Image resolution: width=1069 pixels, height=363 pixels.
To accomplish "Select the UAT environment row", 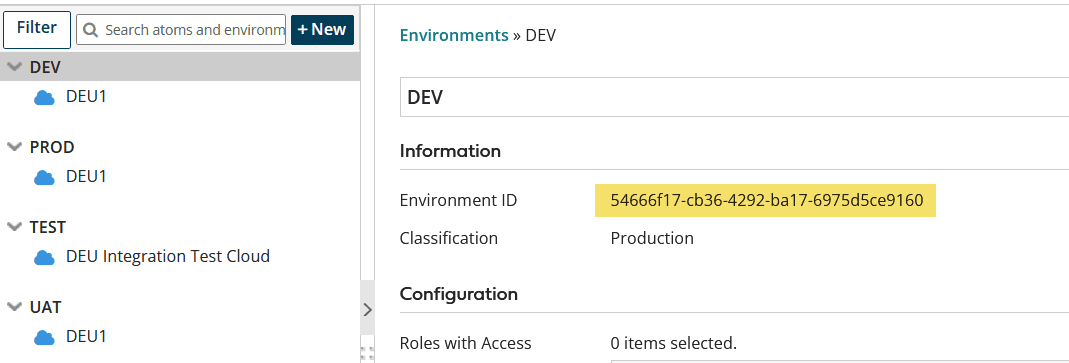I will pos(180,307).
